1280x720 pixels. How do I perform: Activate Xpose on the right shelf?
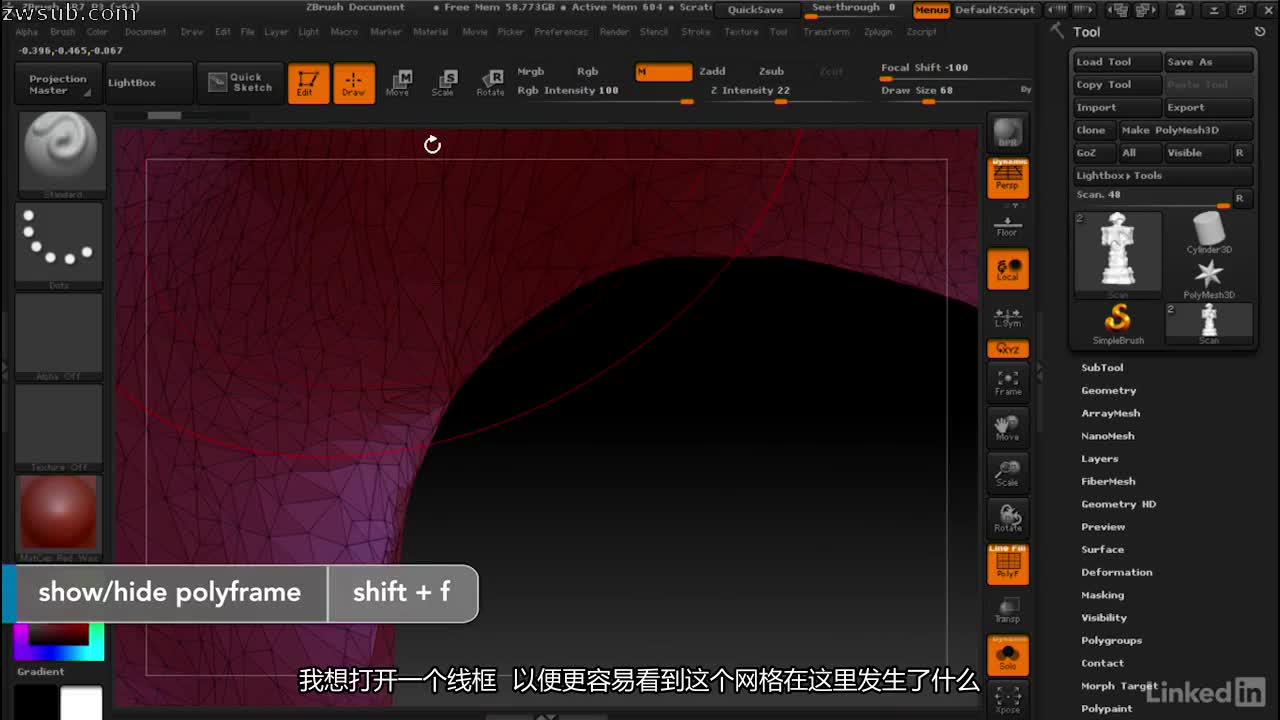point(1007,700)
